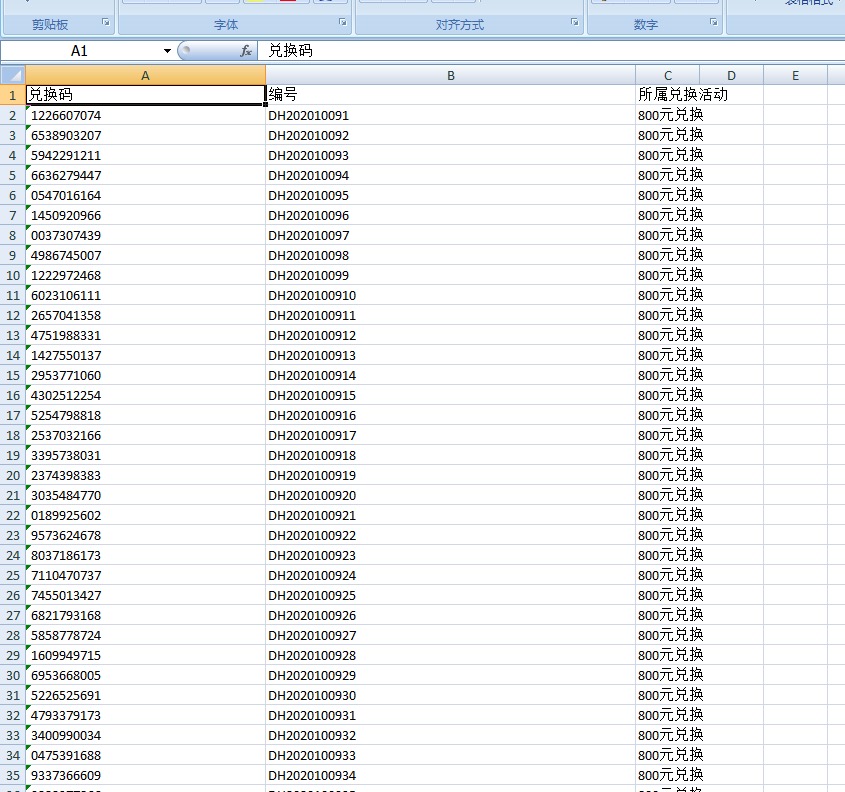
Task: Click the fx Insert Function icon
Action: pos(245,50)
